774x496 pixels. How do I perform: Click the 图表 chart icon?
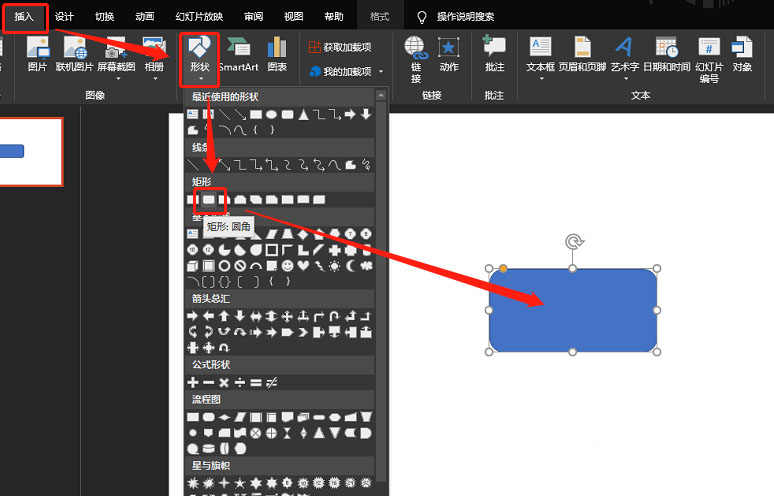click(277, 54)
